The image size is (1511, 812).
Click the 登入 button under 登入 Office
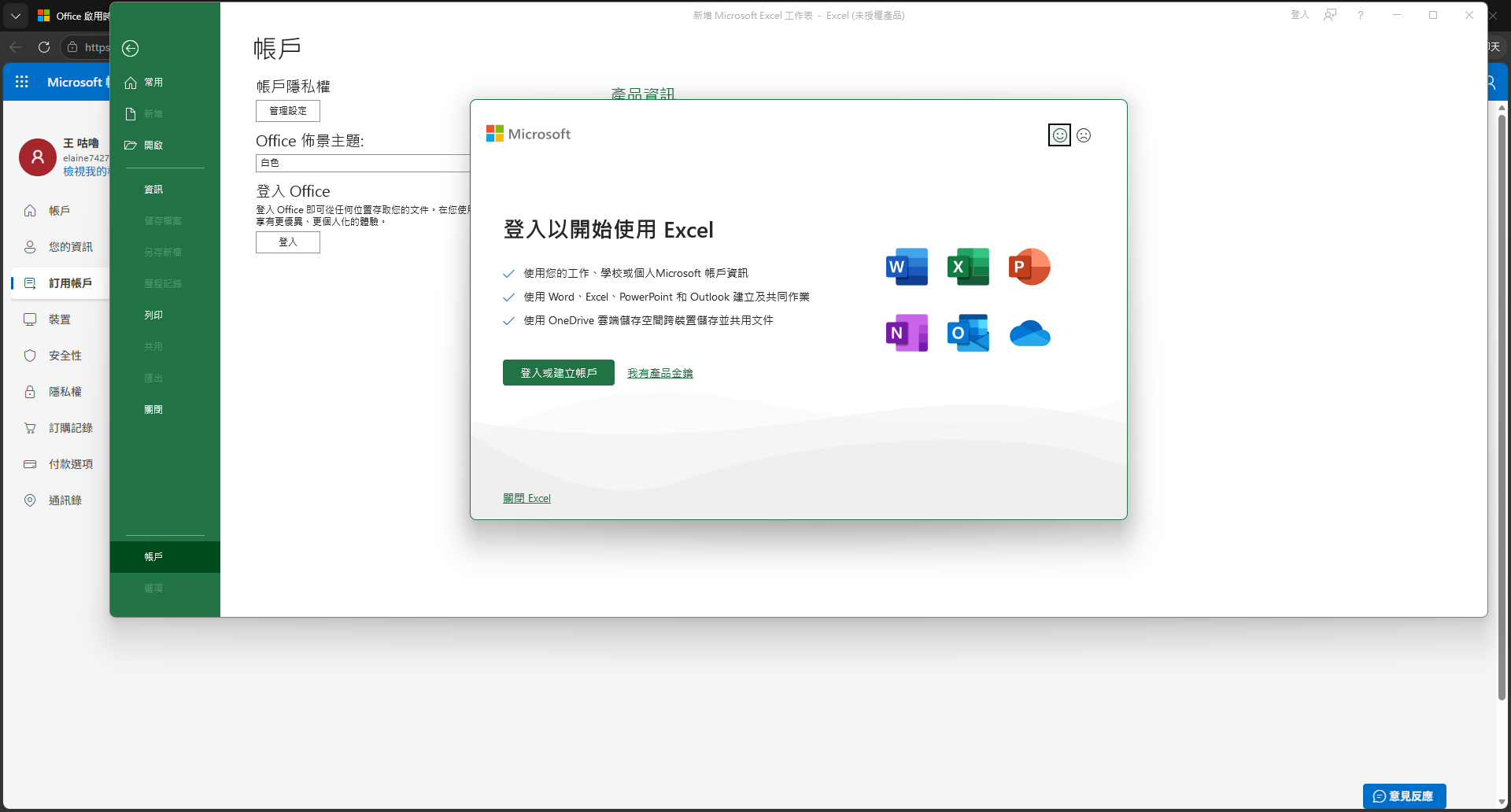(x=288, y=242)
